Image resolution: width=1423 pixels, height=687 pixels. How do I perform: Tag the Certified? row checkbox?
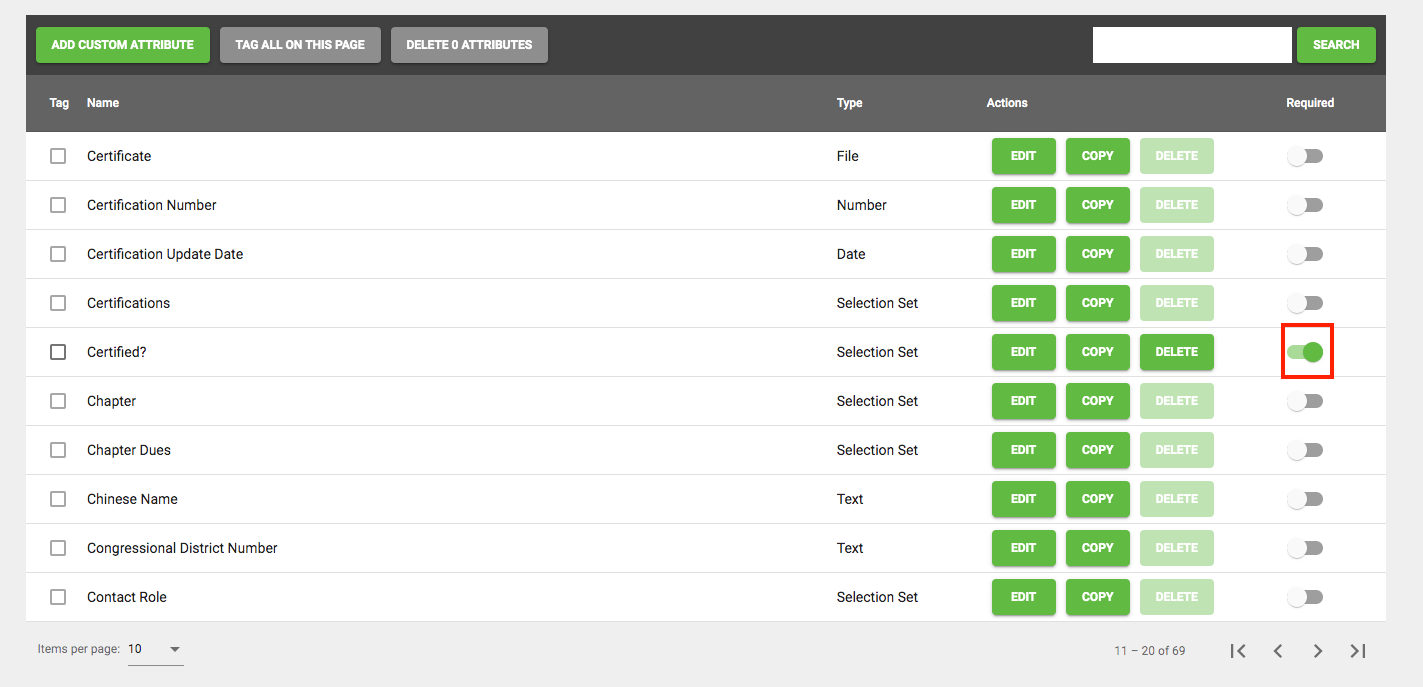58,352
